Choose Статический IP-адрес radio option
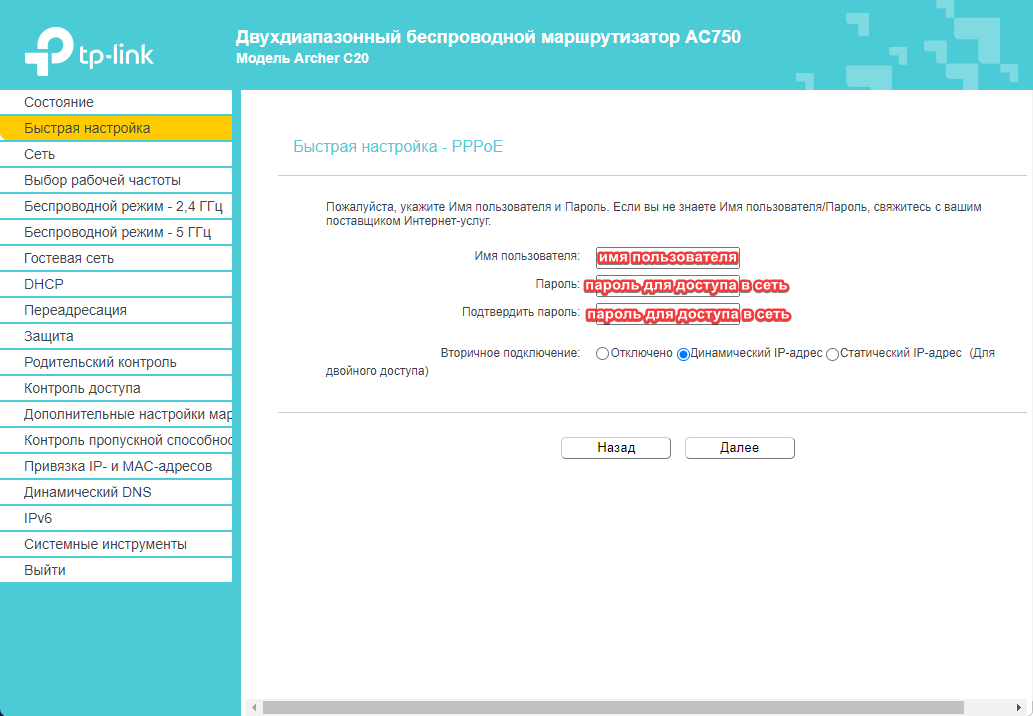 (832, 354)
